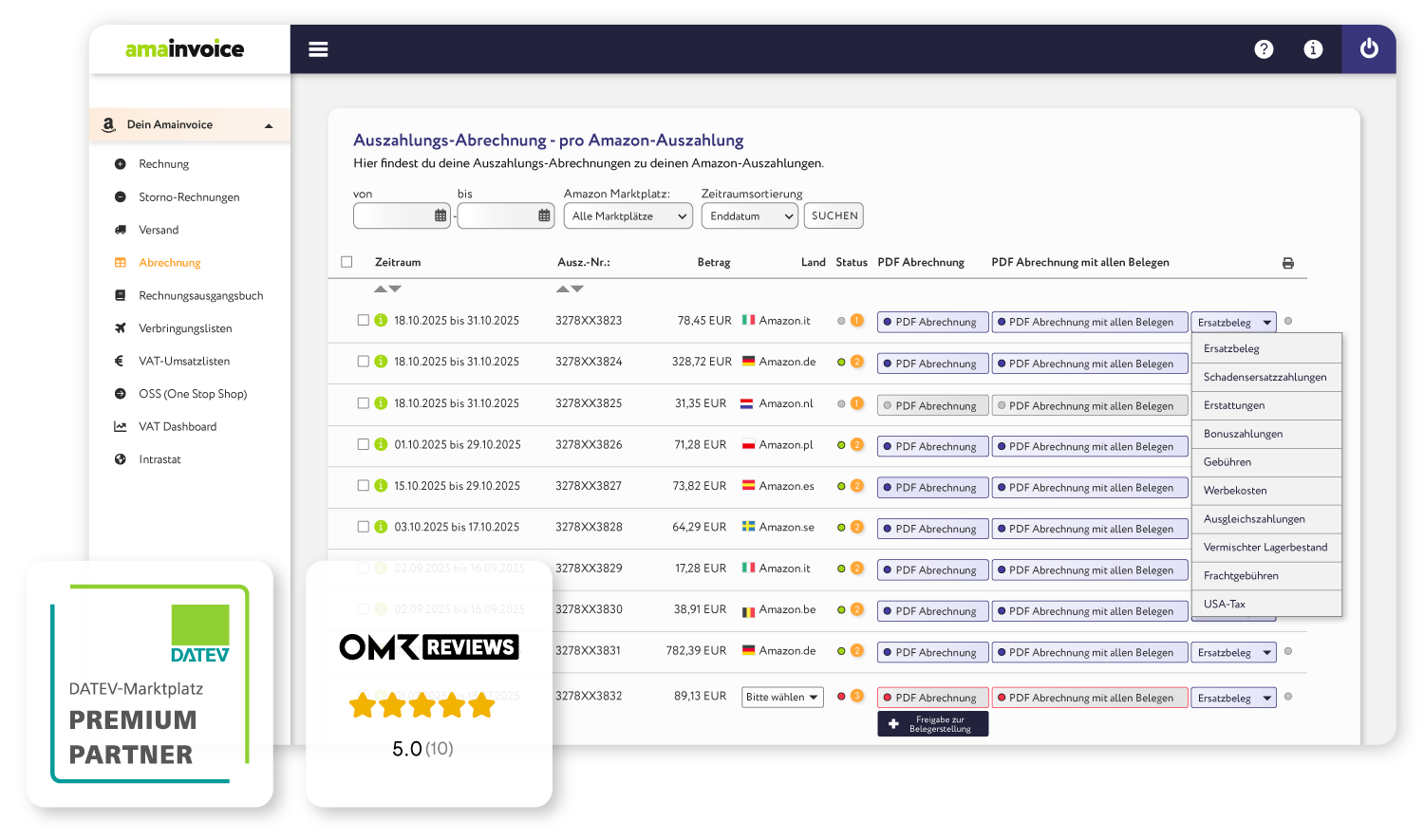This screenshot has width=1424, height=840.
Task: Open Rechnung in the sidebar
Action: pyautogui.click(x=163, y=164)
